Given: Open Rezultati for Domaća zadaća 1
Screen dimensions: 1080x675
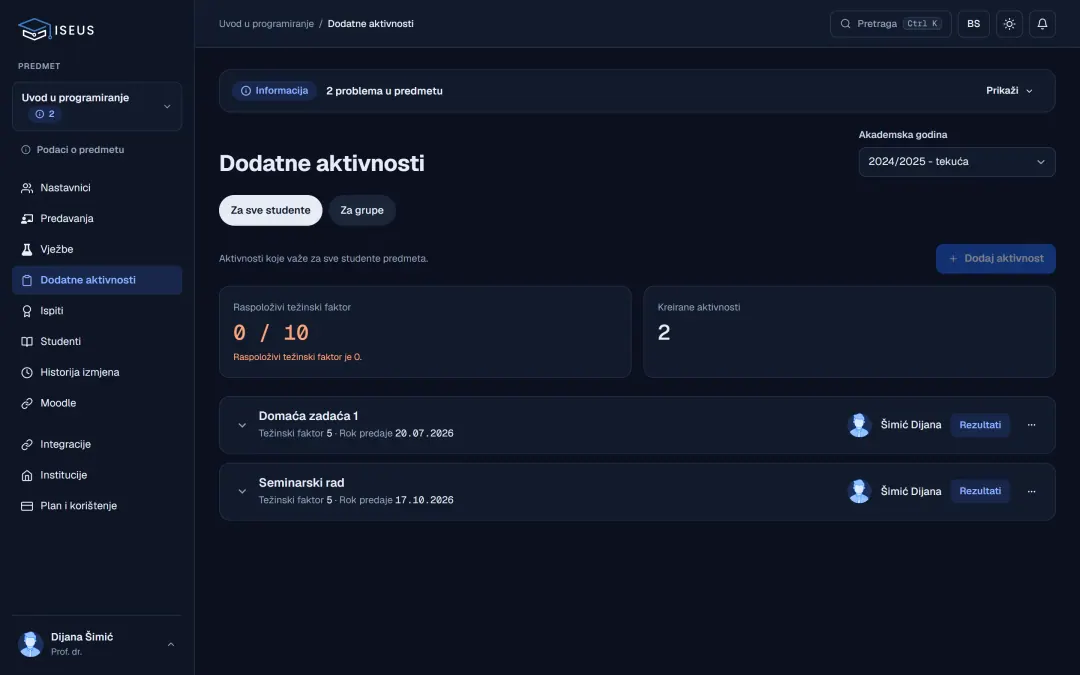Looking at the screenshot, I should coord(979,425).
